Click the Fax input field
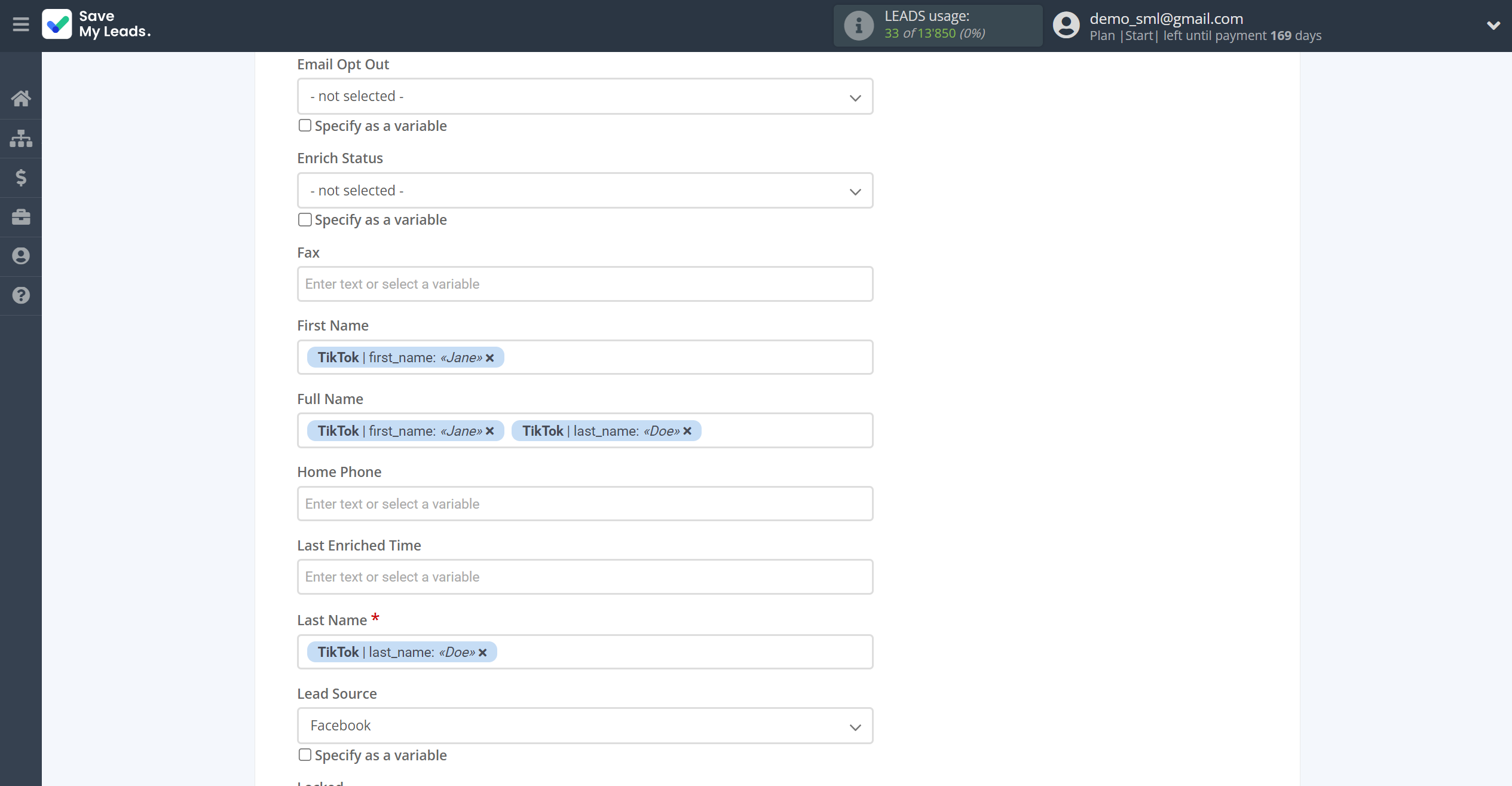The image size is (1512, 786). tap(585, 283)
